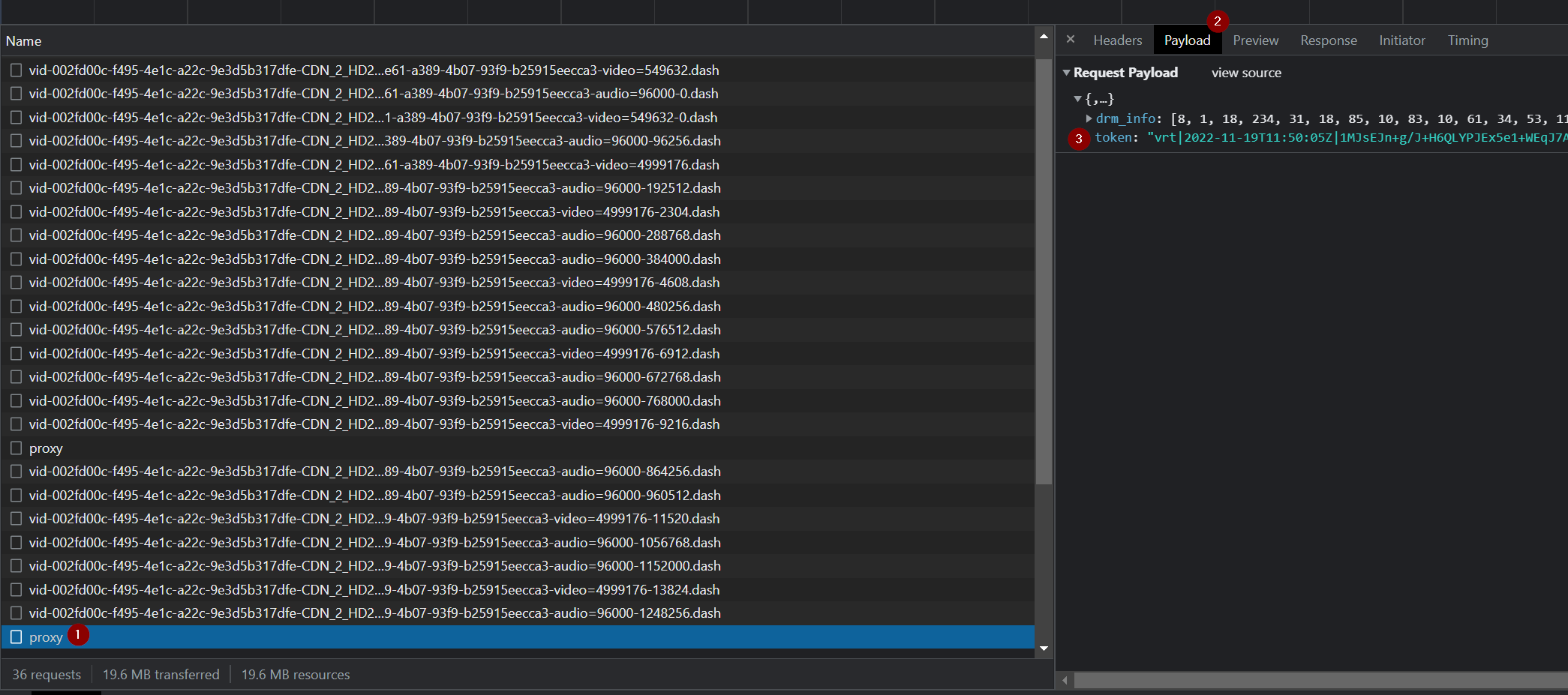Select the audio=96000-672768.dash request row

(518, 377)
